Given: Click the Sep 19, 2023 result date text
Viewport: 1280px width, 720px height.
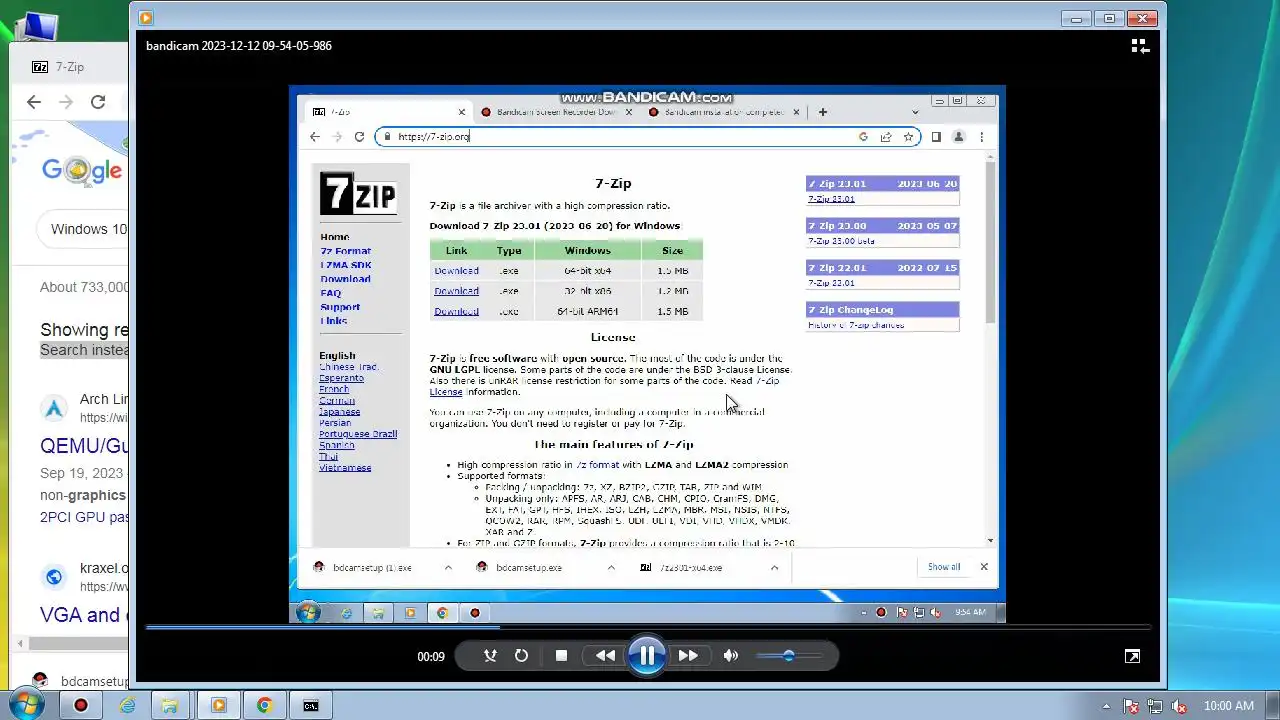Looking at the screenshot, I should click(x=82, y=473).
